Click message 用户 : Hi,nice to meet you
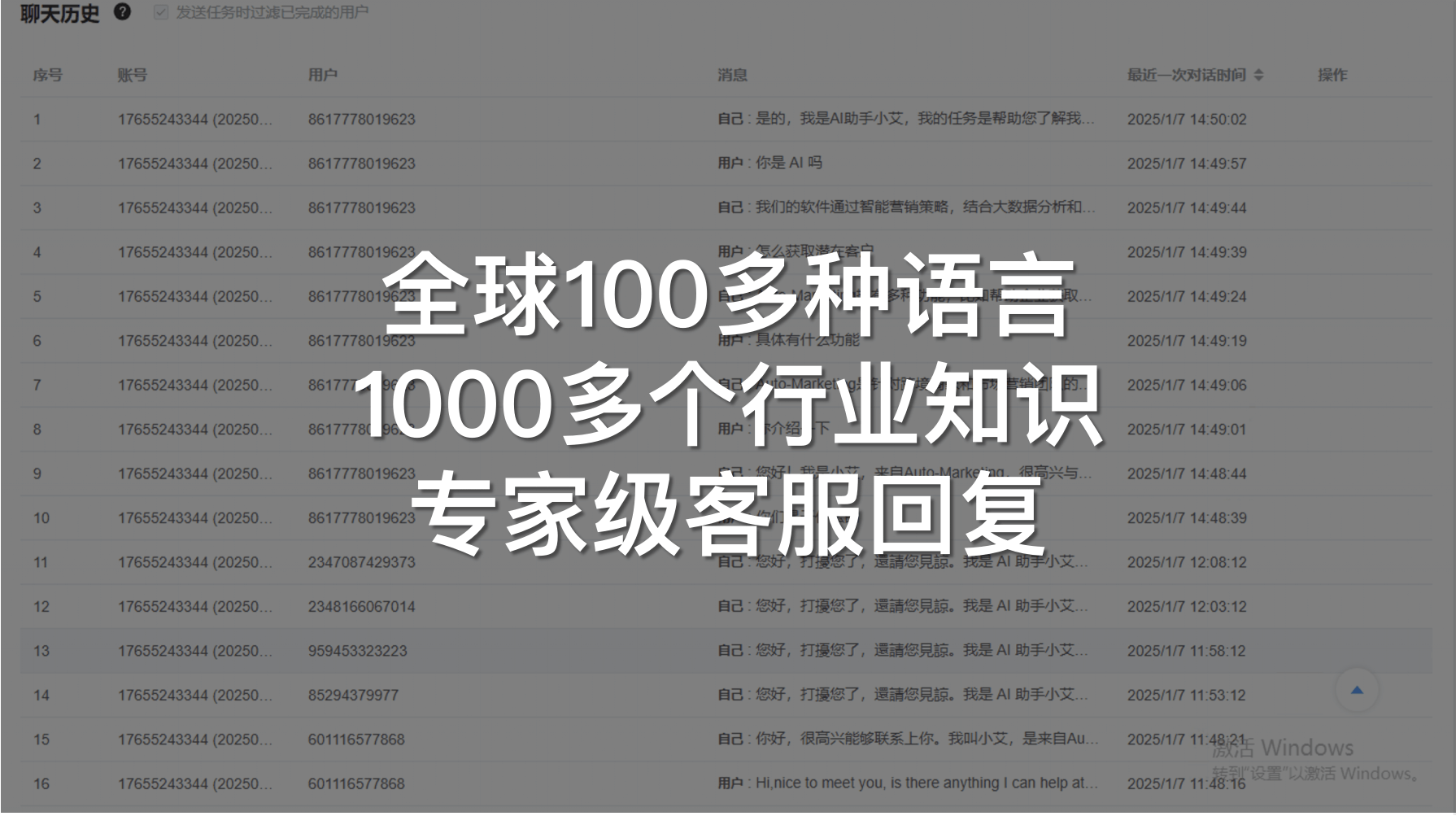This screenshot has width=1456, height=816. click(908, 783)
